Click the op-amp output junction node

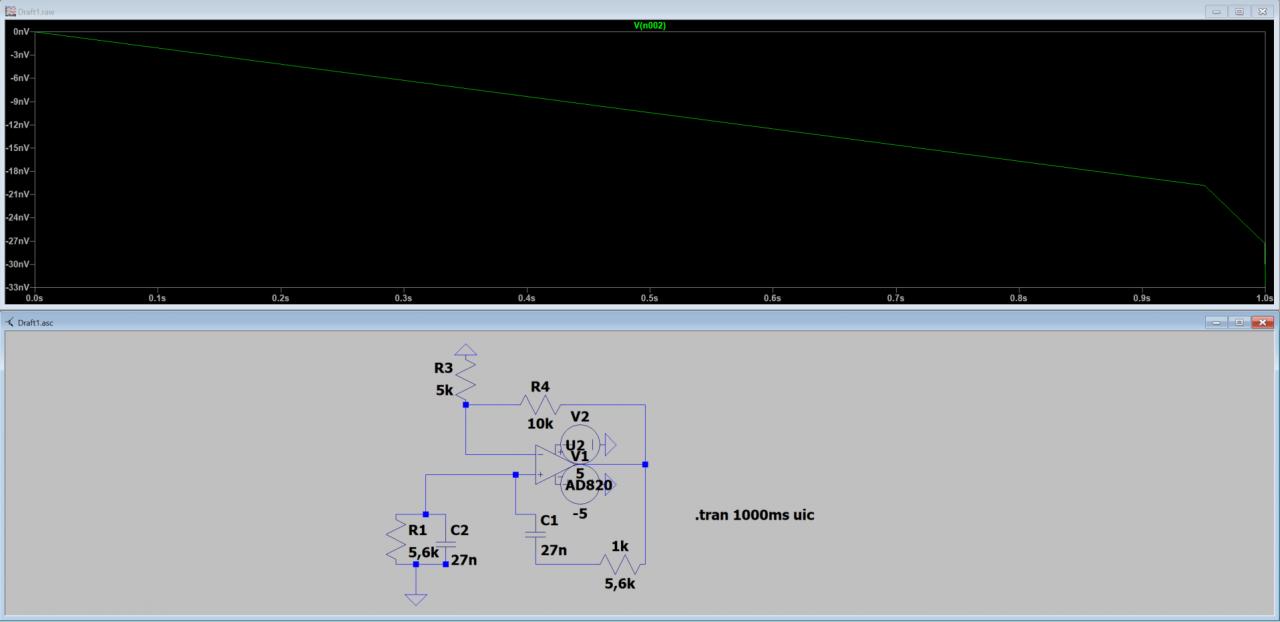[x=645, y=464]
